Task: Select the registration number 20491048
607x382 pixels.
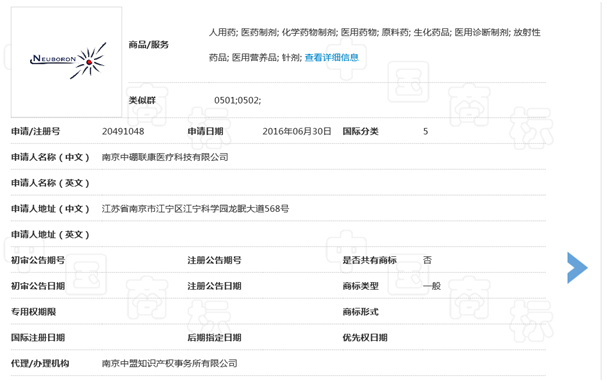Action: click(123, 132)
